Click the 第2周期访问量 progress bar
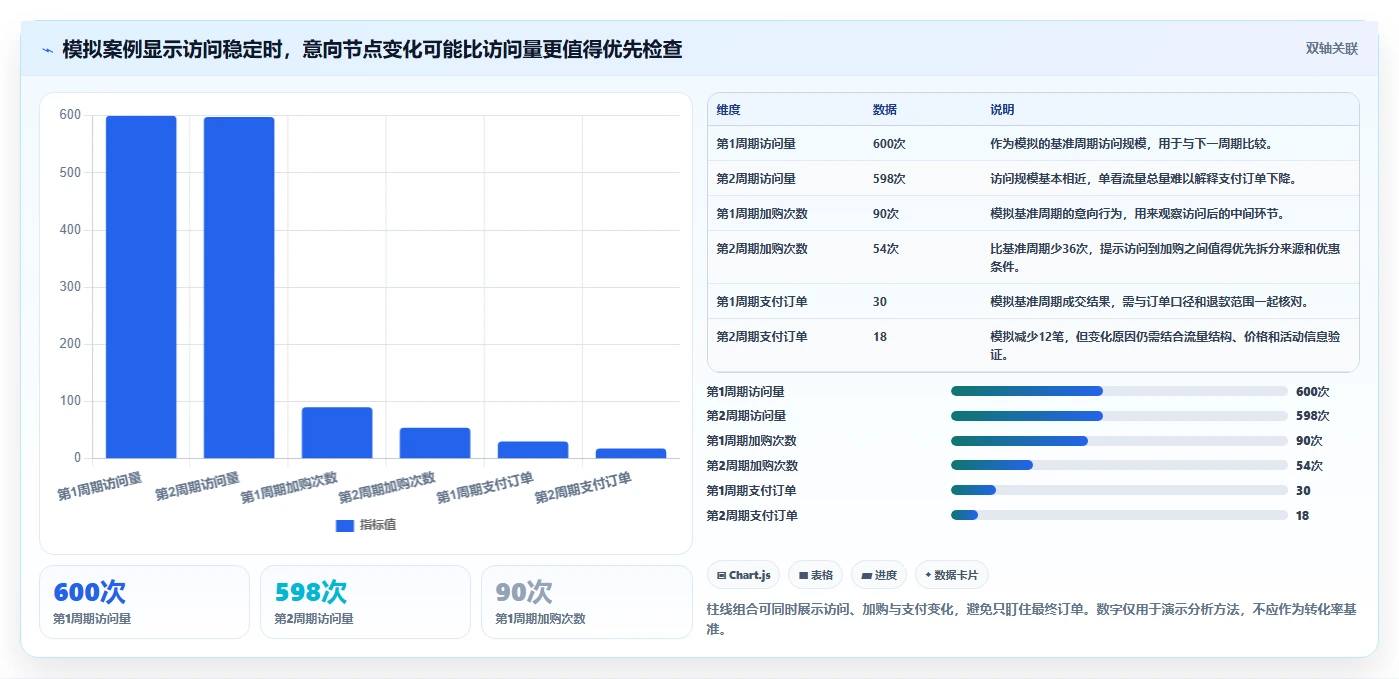Screen dimensions: 1399x679 click(x=1119, y=416)
